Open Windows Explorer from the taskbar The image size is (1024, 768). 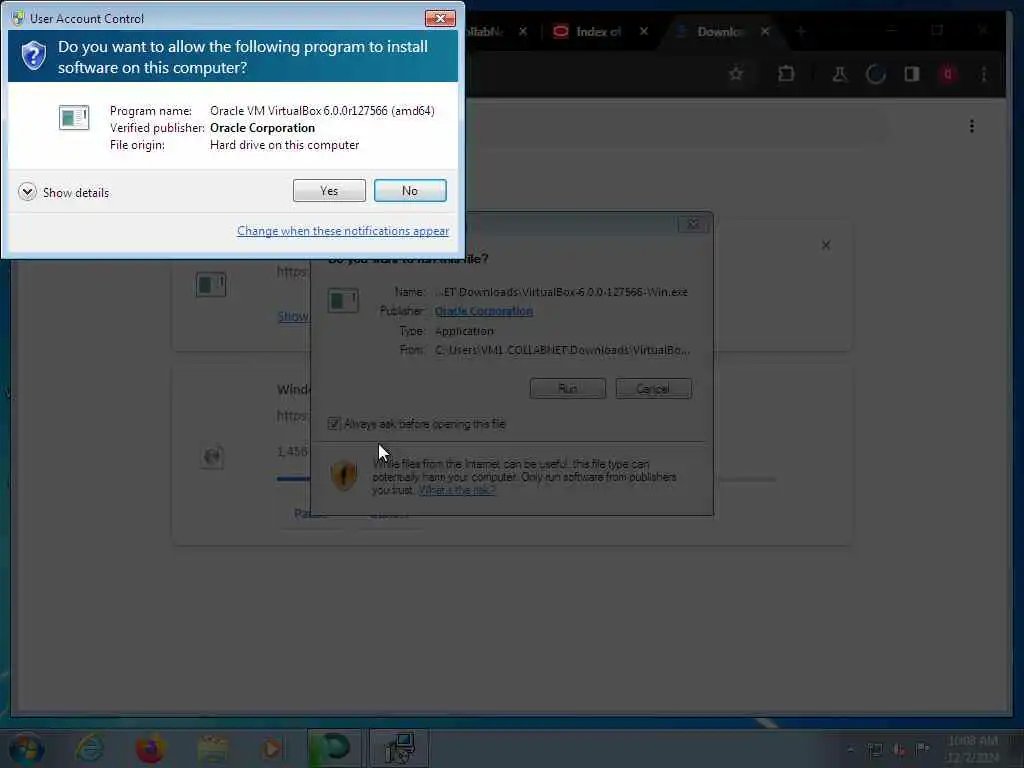212,748
